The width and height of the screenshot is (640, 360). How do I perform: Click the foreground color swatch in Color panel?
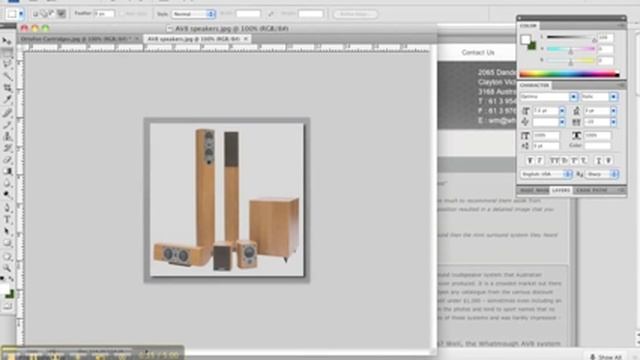pos(525,40)
